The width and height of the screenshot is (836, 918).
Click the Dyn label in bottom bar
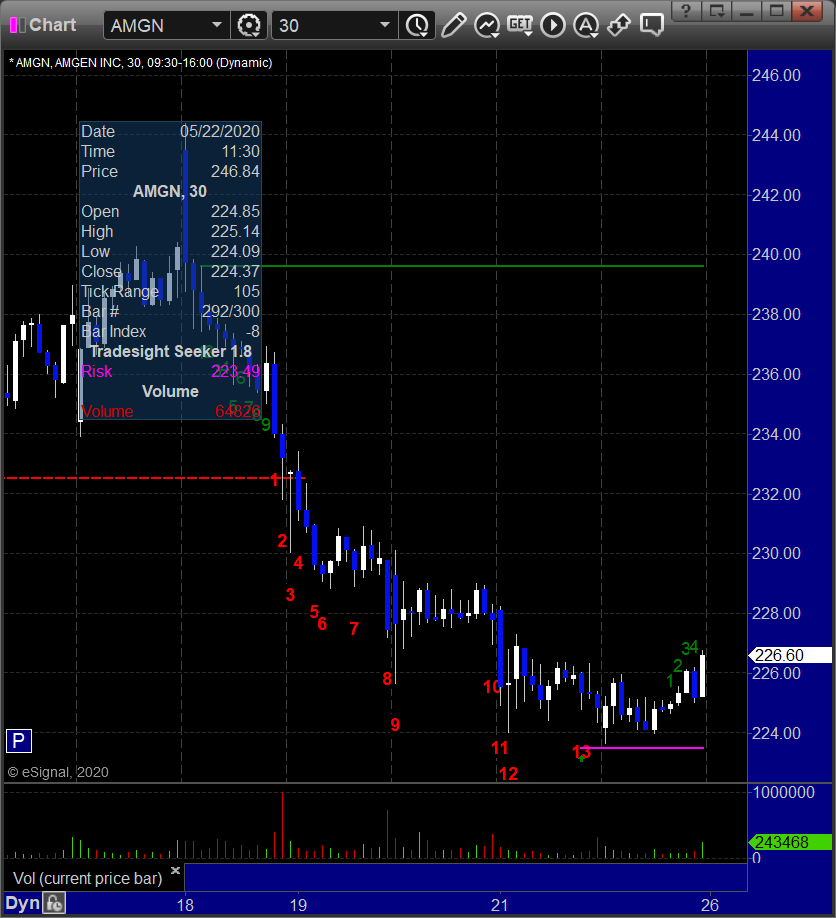22,903
